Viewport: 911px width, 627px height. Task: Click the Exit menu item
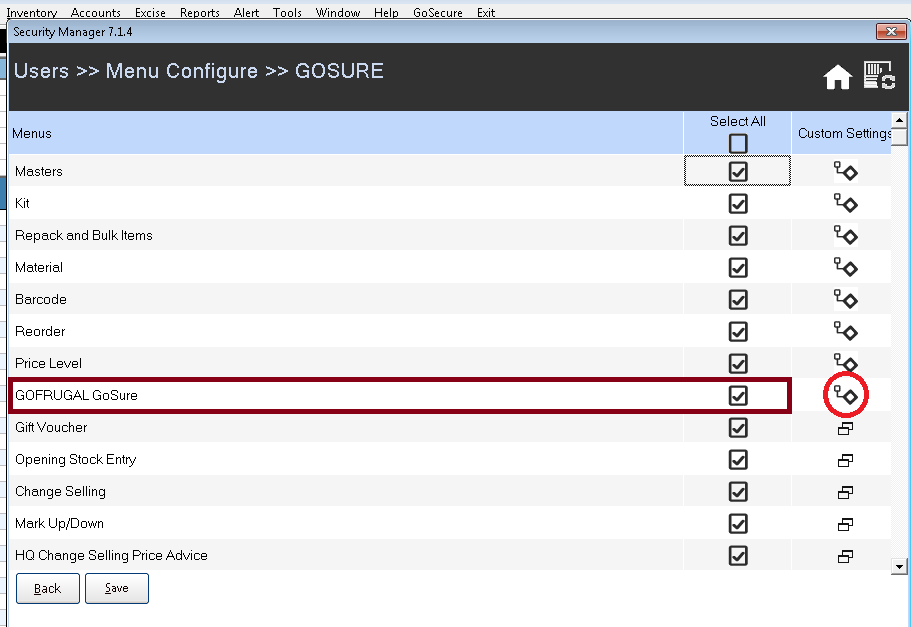click(x=486, y=12)
